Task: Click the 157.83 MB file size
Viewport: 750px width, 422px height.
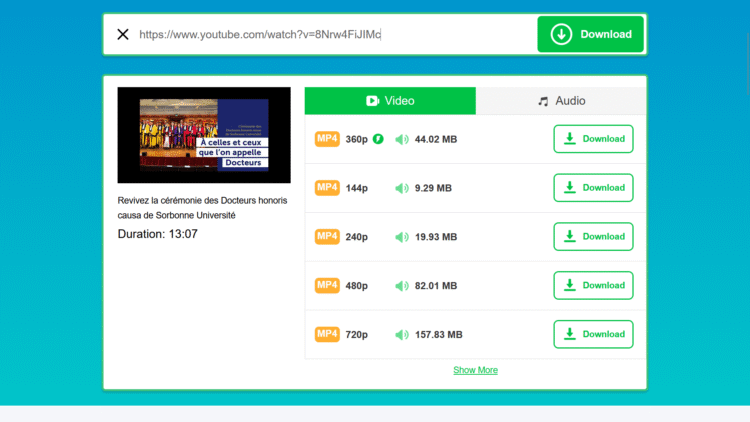Action: pos(439,334)
